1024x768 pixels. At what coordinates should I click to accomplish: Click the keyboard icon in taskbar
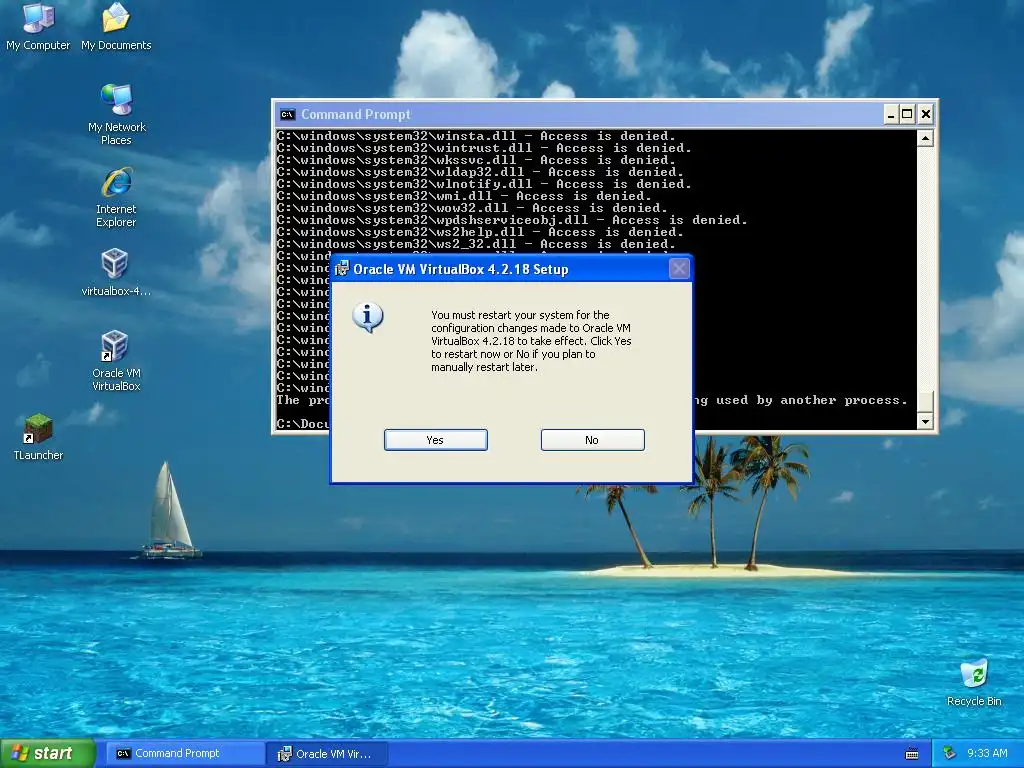(912, 754)
